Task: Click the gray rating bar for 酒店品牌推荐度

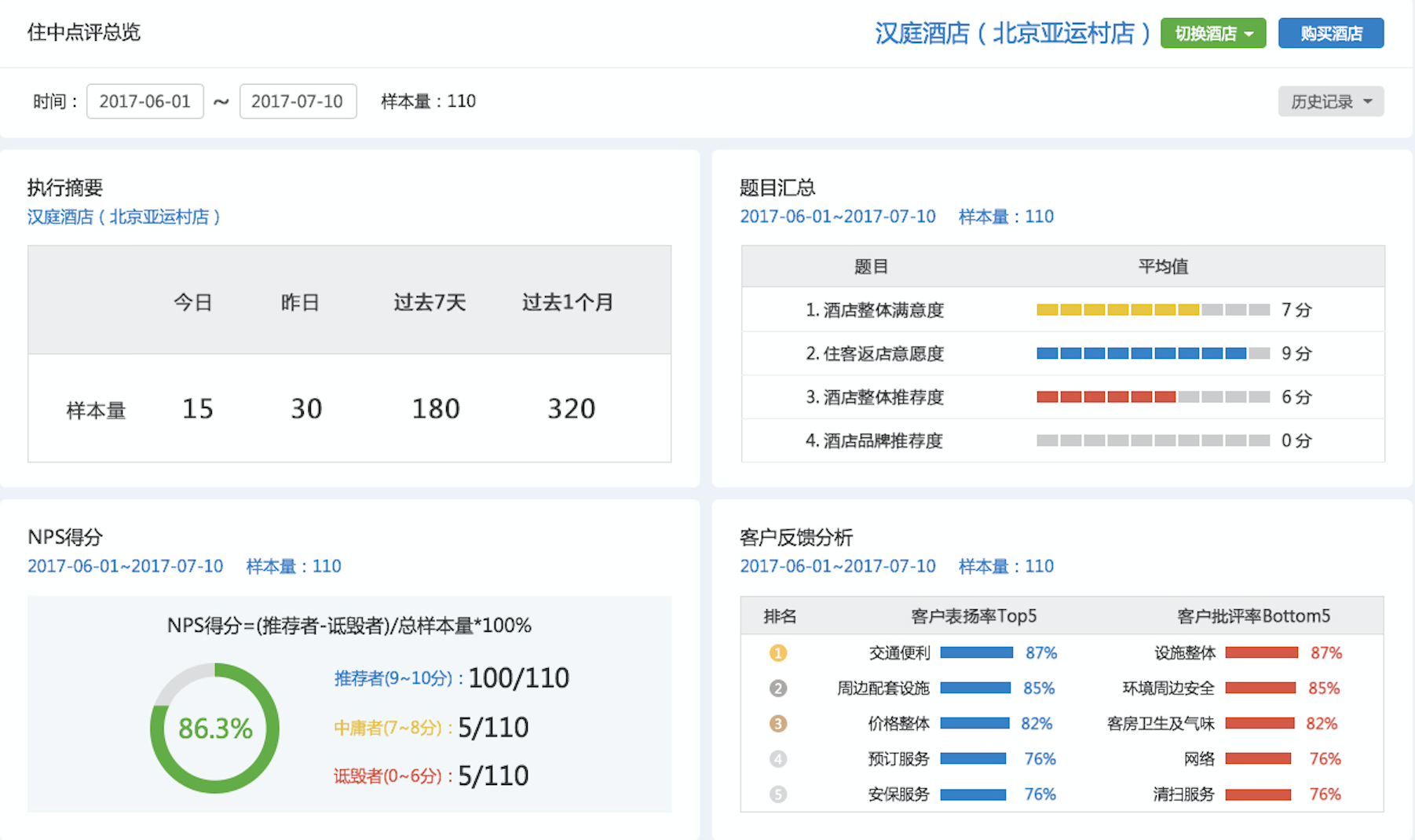Action: pyautogui.click(x=1153, y=440)
